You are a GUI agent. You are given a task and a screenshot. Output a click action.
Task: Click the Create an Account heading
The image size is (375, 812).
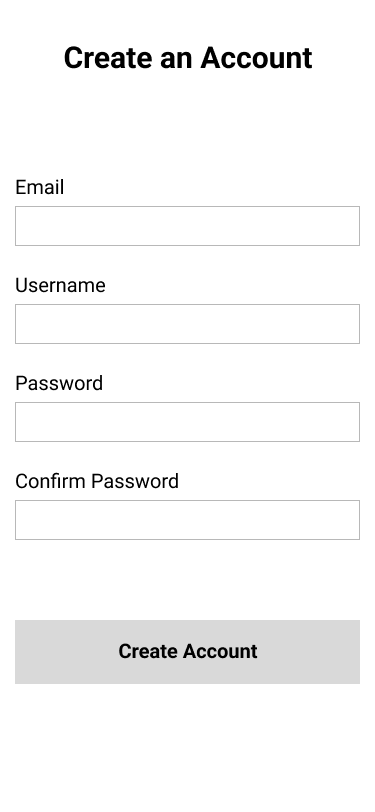[188, 57]
